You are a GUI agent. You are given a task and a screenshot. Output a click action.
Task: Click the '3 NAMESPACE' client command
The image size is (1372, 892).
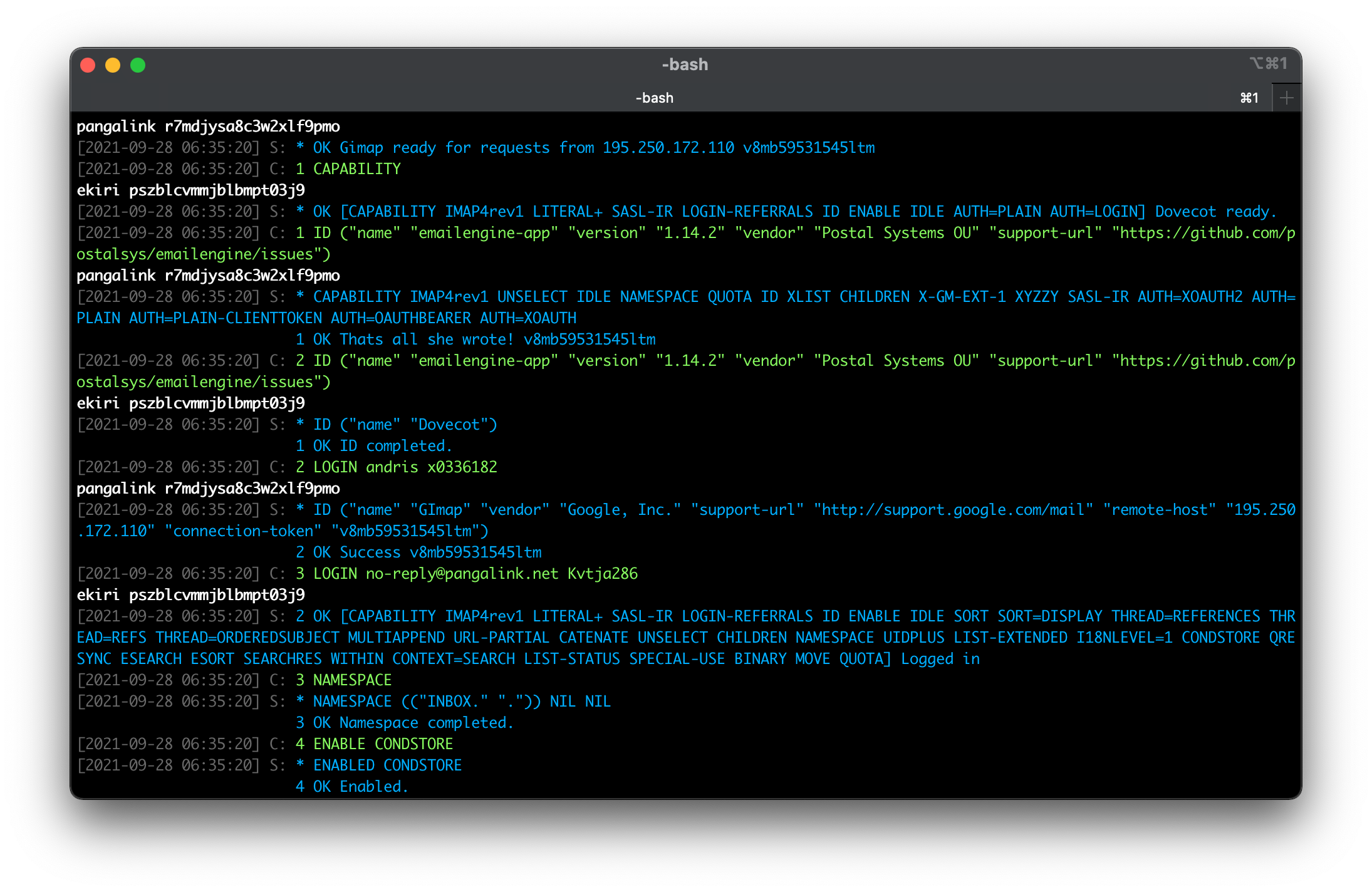pos(343,680)
